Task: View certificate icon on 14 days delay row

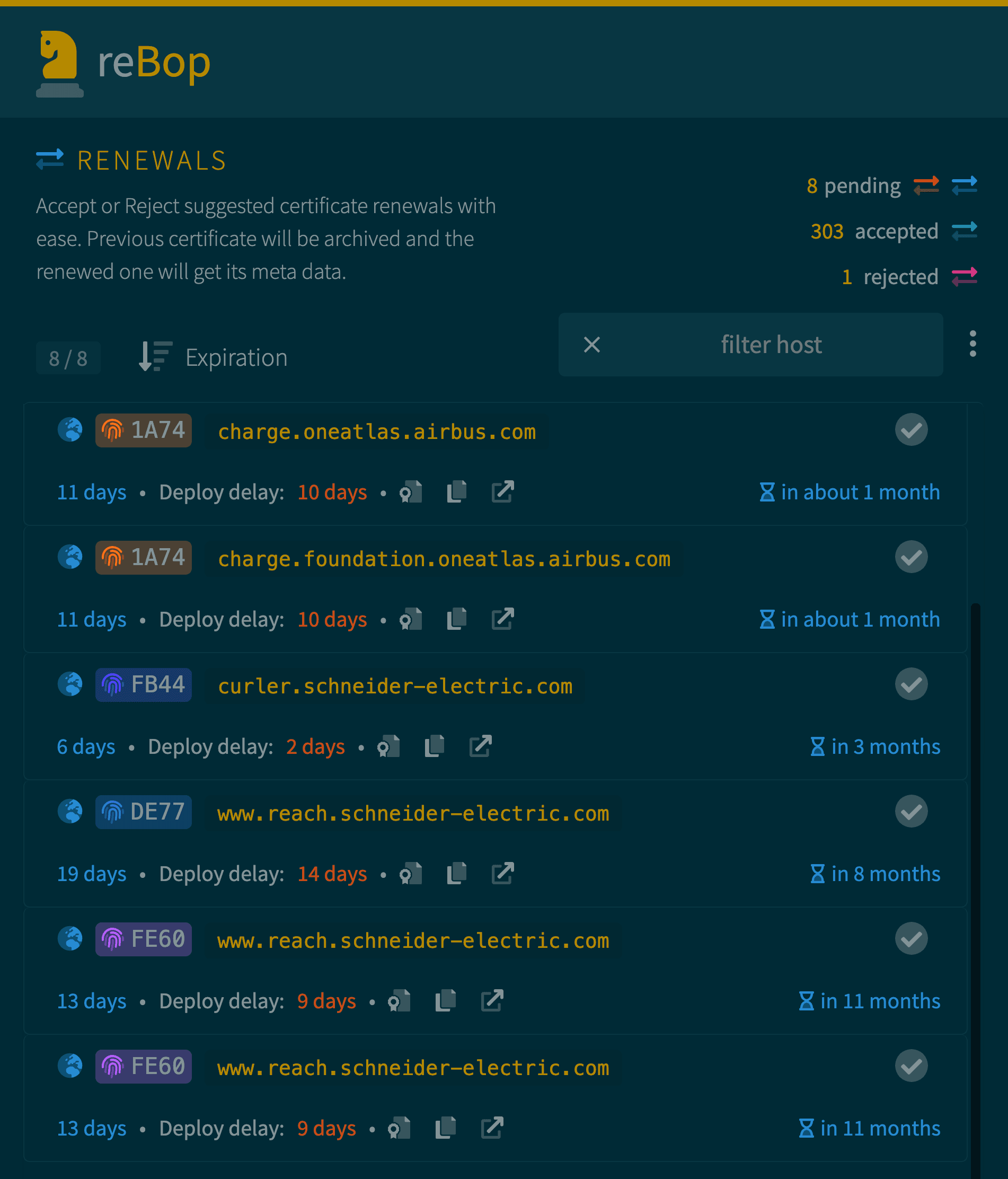Action: [411, 874]
